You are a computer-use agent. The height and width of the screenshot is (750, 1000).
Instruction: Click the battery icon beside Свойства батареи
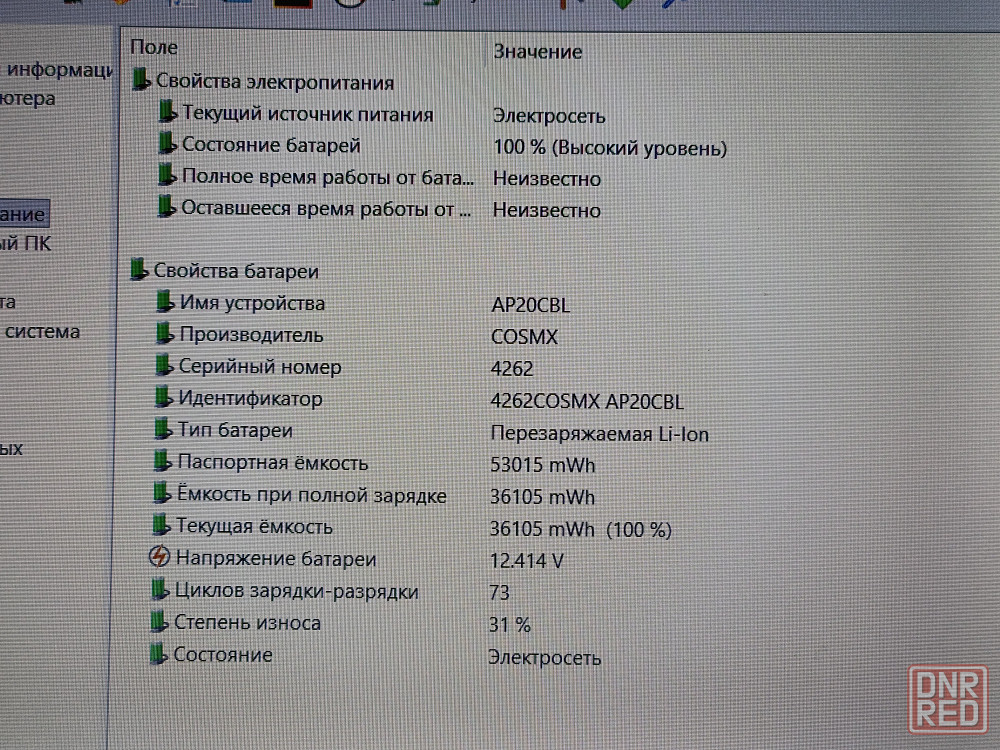(x=140, y=270)
